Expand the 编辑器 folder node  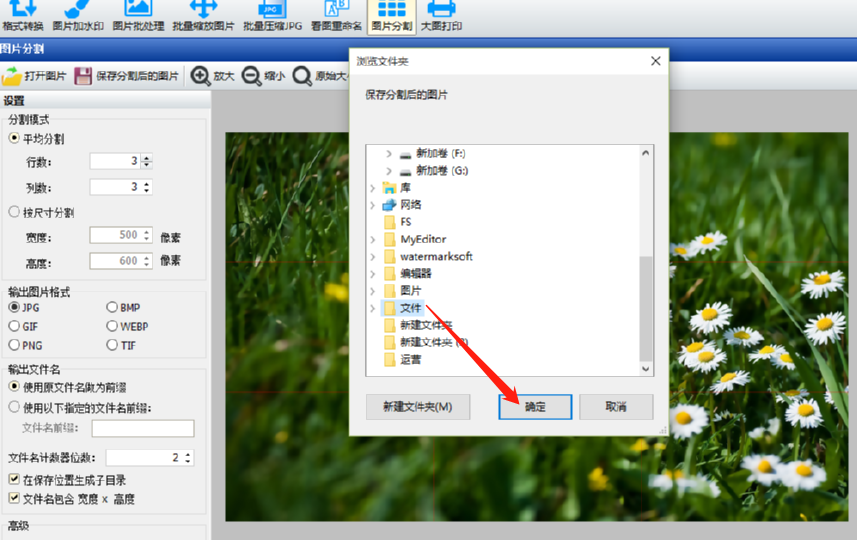point(373,274)
